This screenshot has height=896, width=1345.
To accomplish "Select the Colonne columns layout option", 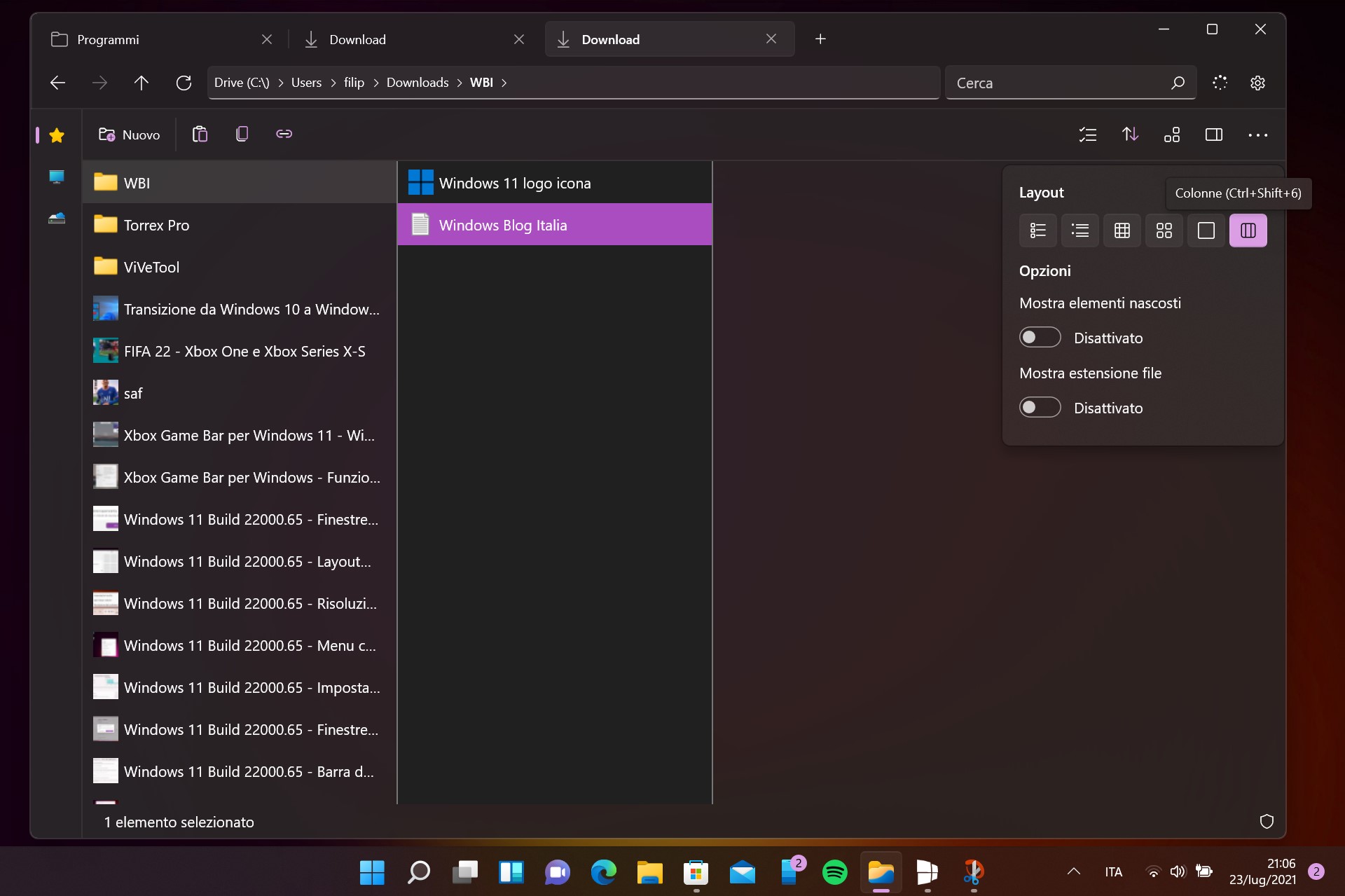I will click(1248, 230).
